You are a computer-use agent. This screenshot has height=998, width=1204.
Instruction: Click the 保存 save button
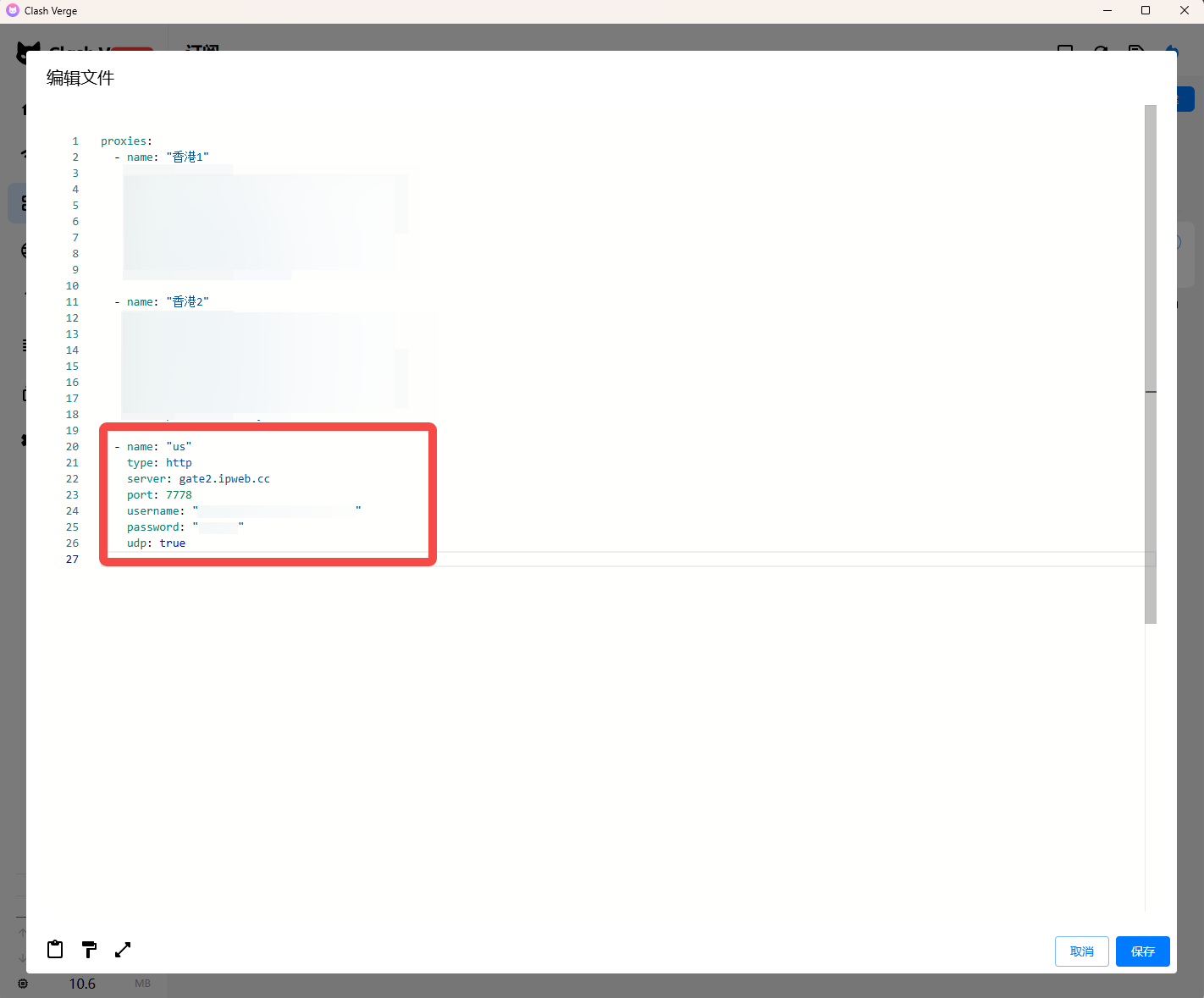coord(1142,951)
